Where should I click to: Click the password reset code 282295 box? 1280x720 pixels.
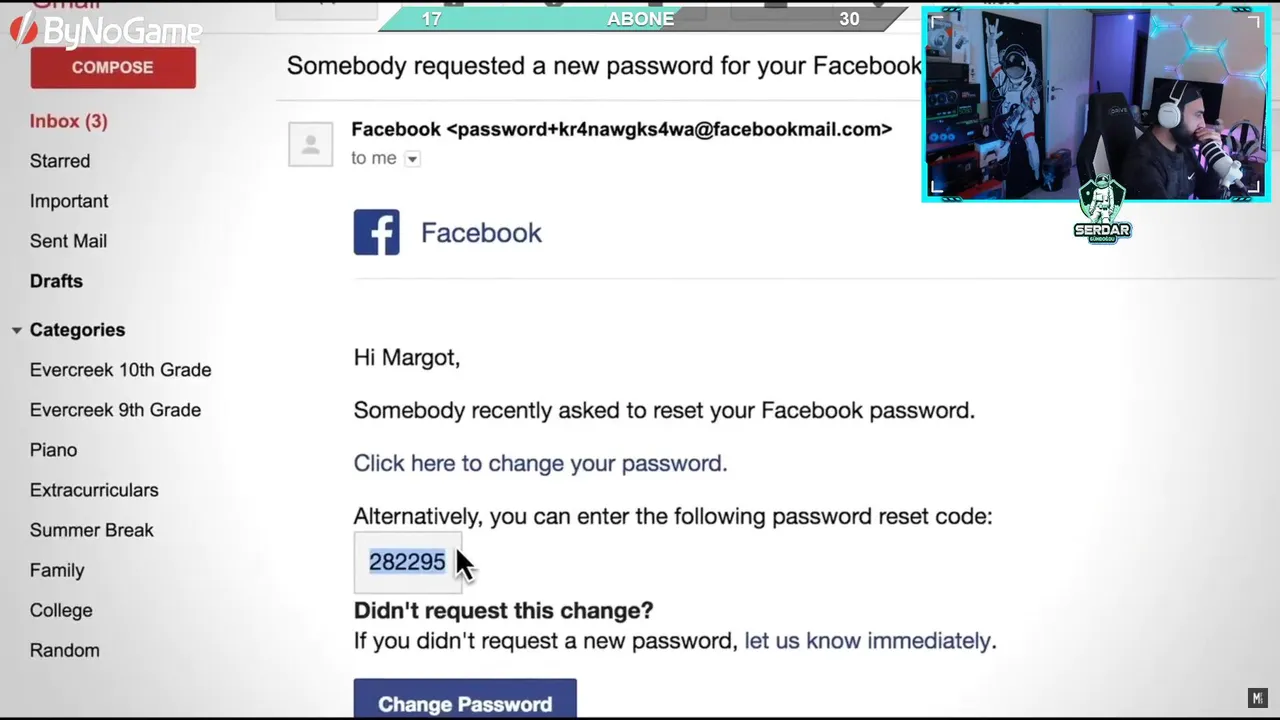(407, 562)
